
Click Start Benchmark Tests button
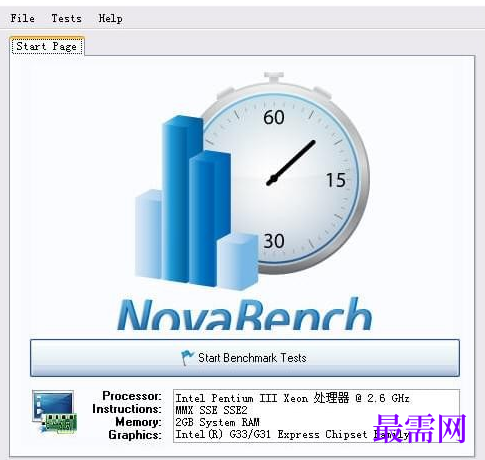[x=245, y=358]
